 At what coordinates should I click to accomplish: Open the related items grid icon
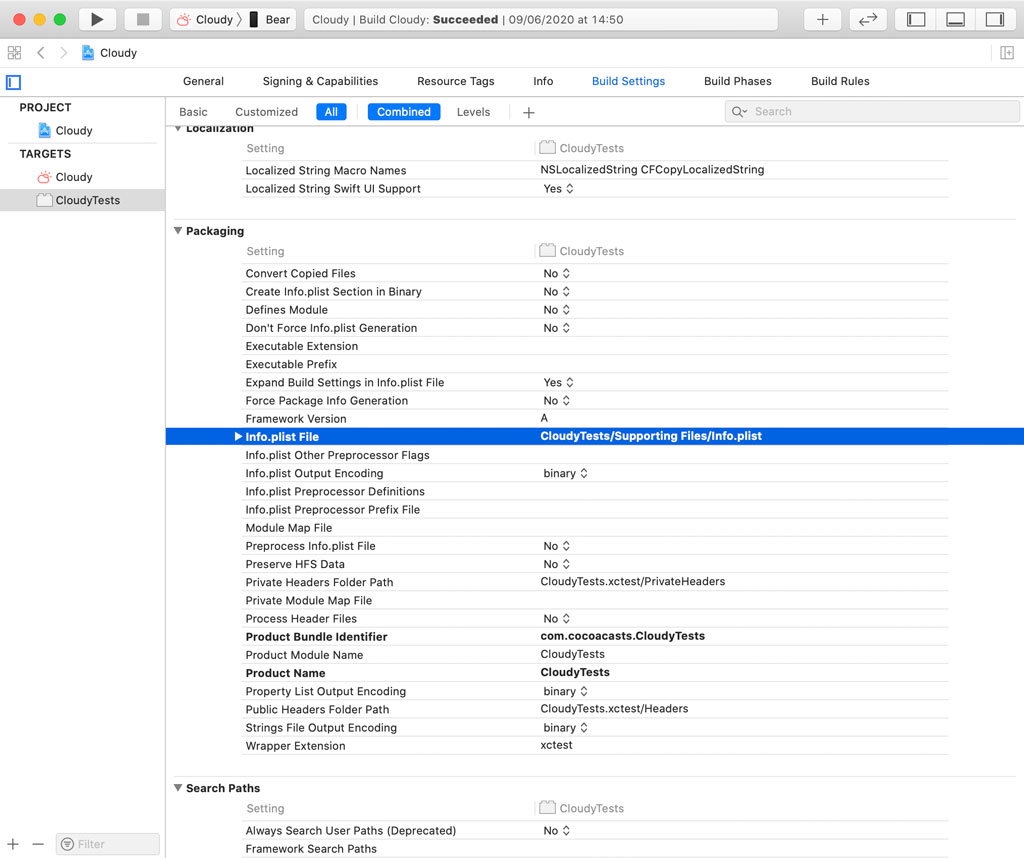coord(14,53)
